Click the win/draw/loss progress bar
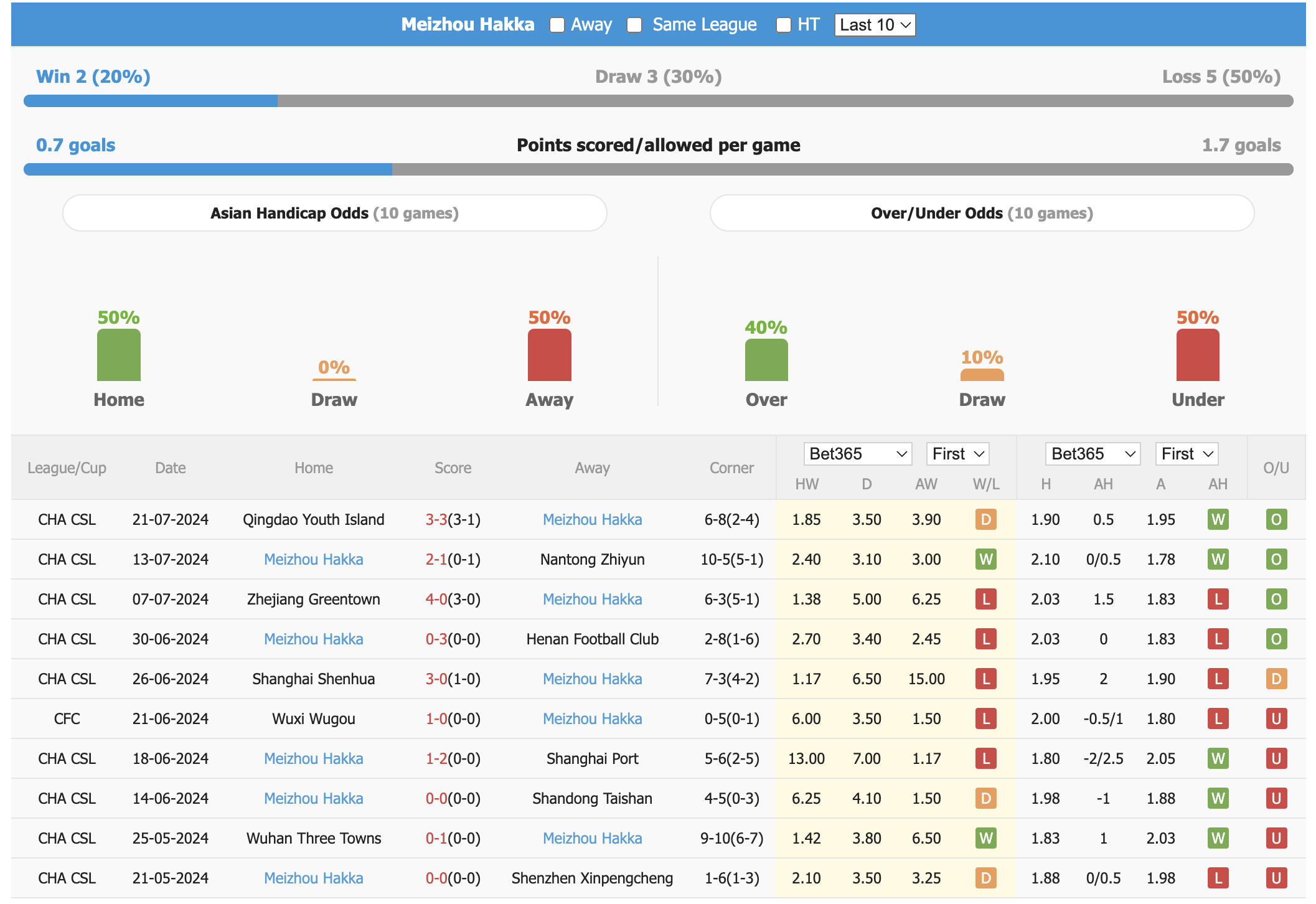This screenshot has height=904, width=1316. [658, 101]
